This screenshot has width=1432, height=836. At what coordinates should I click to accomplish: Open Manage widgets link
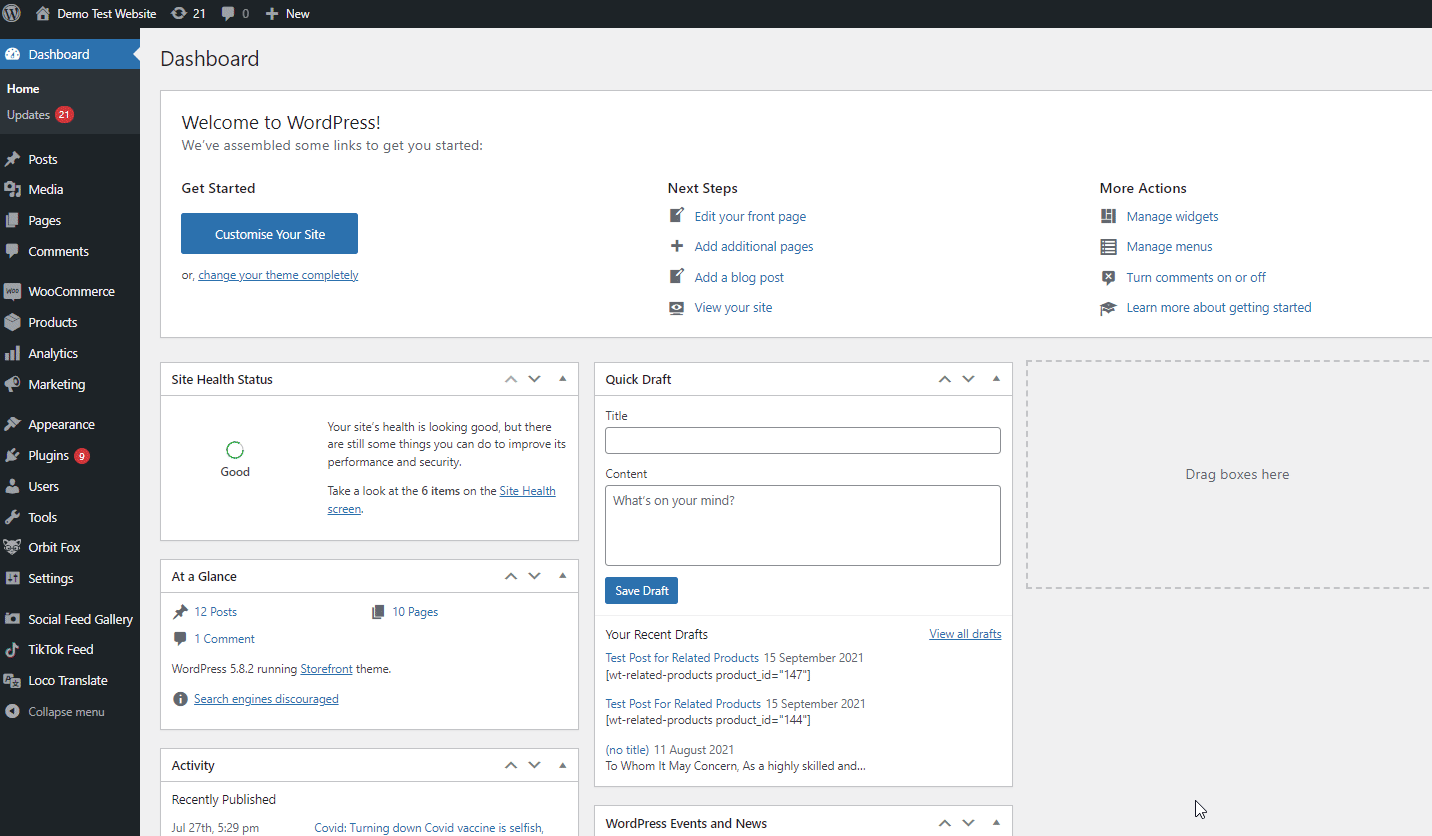click(x=1172, y=216)
